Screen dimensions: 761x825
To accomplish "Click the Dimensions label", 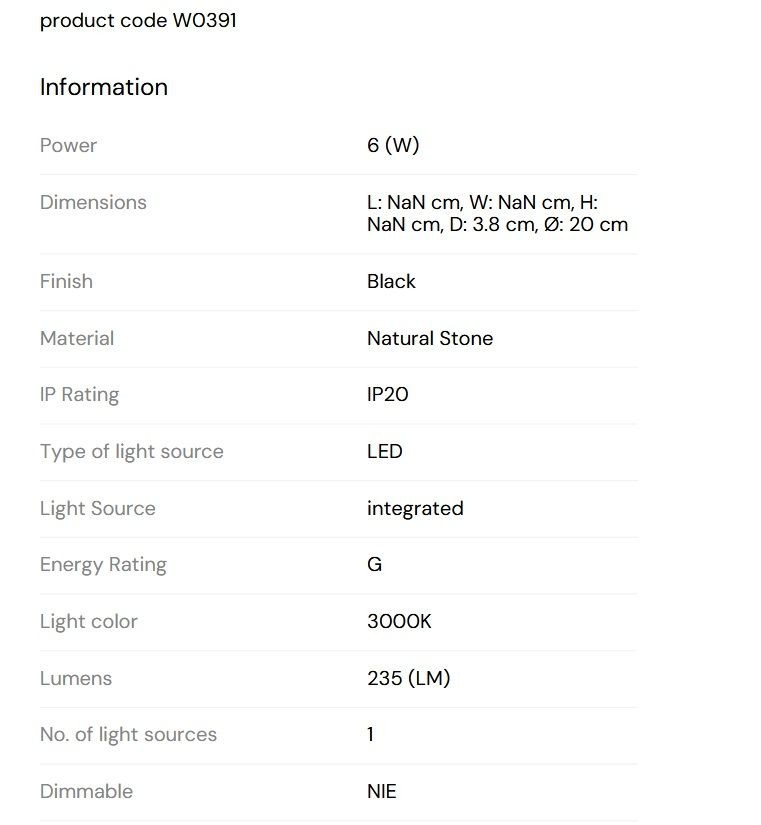I will (93, 203).
